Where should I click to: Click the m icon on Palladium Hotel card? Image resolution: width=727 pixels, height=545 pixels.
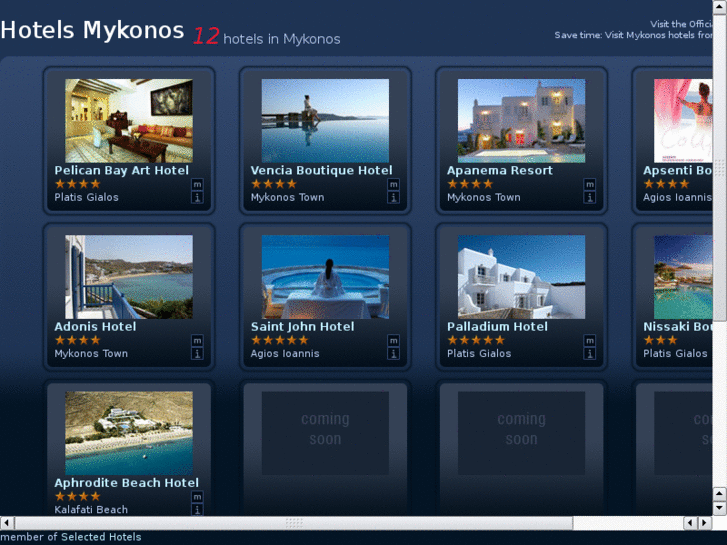pos(589,341)
